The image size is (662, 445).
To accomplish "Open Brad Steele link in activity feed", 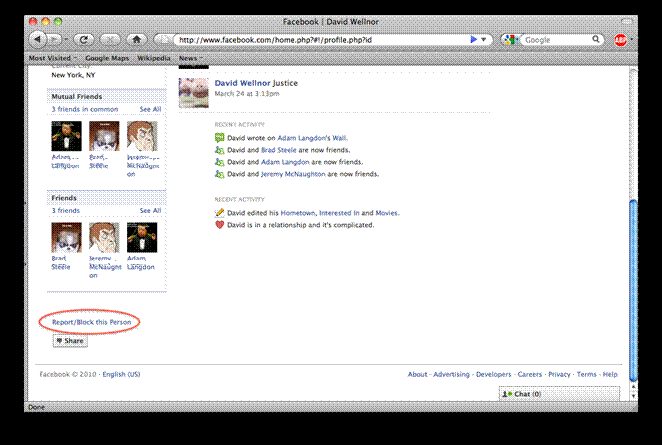I will 279,150.
